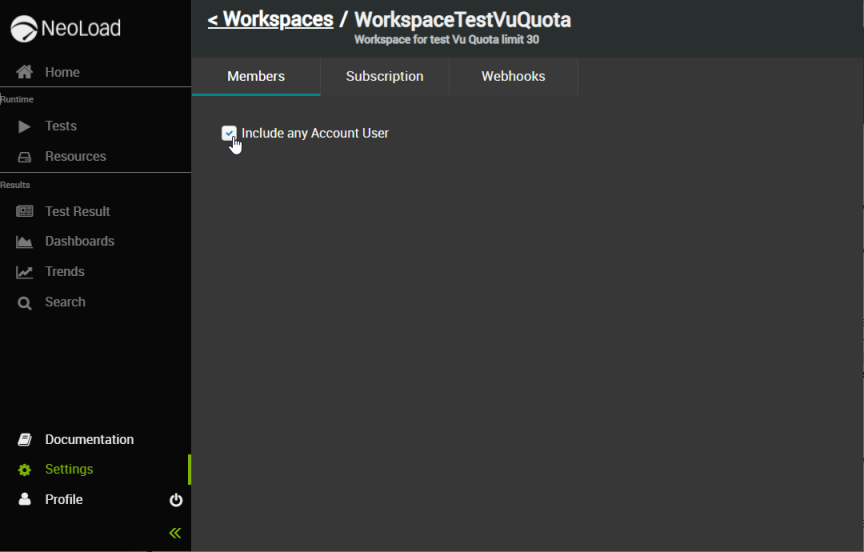Switch to the Subscription tab
The height and width of the screenshot is (552, 864).
pyautogui.click(x=384, y=76)
